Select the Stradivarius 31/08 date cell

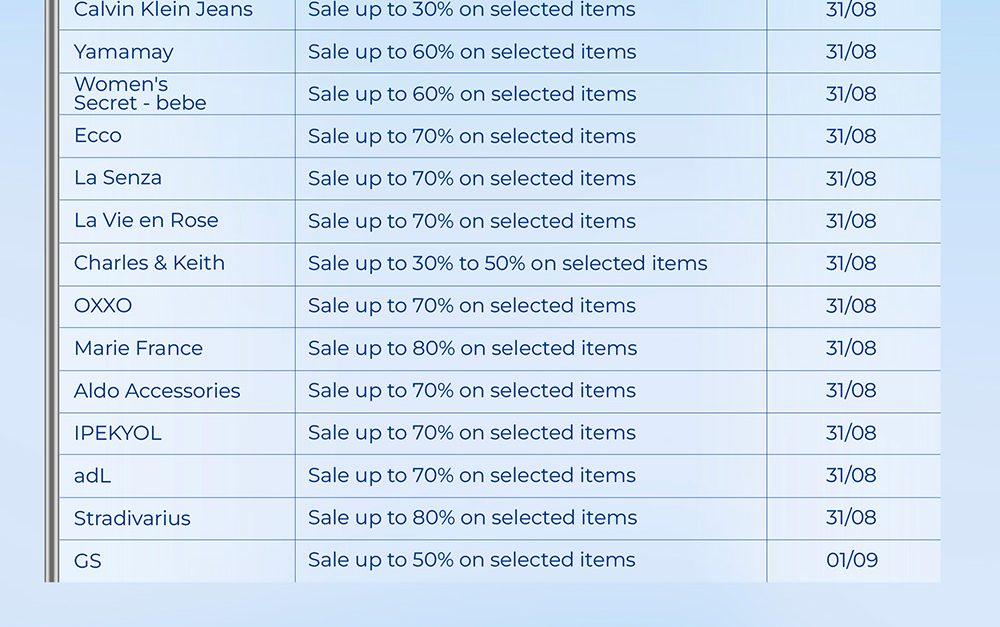tap(851, 518)
